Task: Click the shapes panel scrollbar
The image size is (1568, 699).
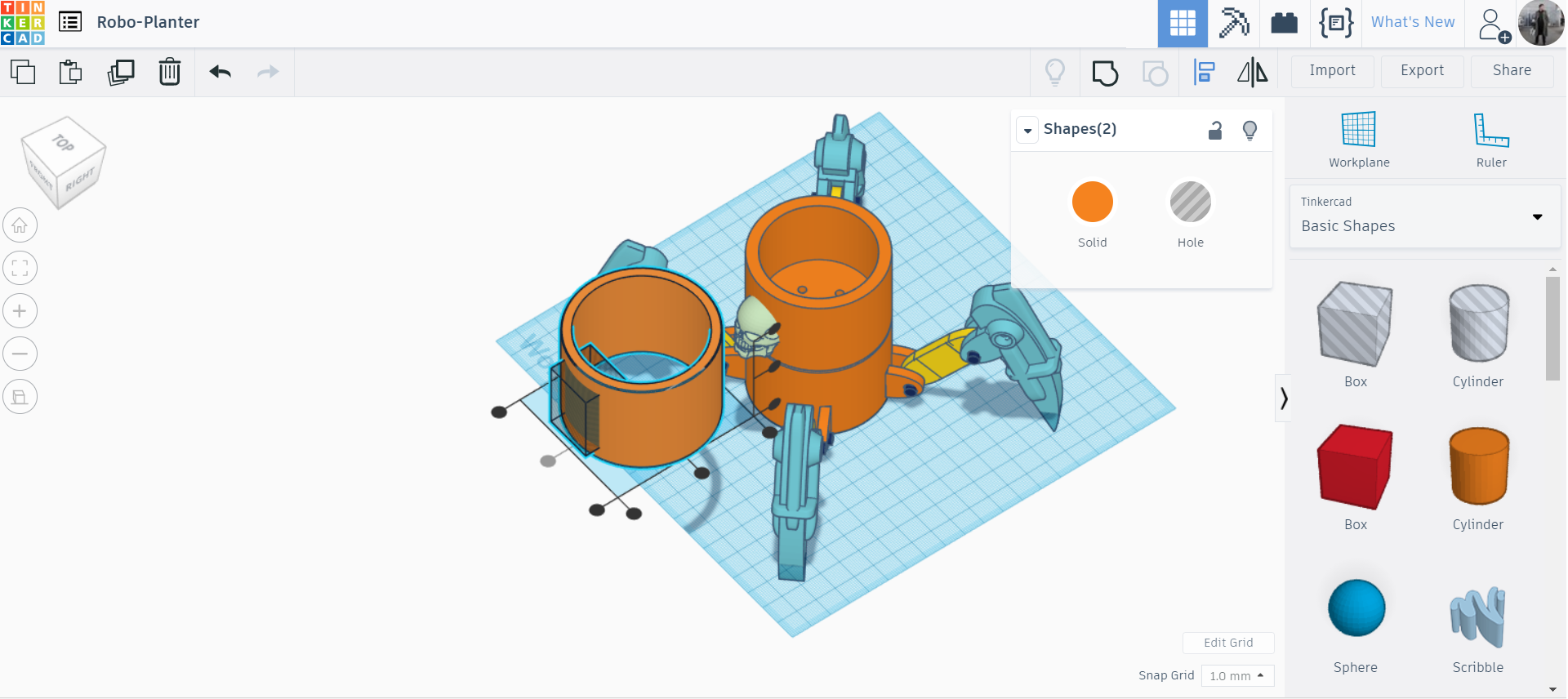Action: click(1552, 328)
